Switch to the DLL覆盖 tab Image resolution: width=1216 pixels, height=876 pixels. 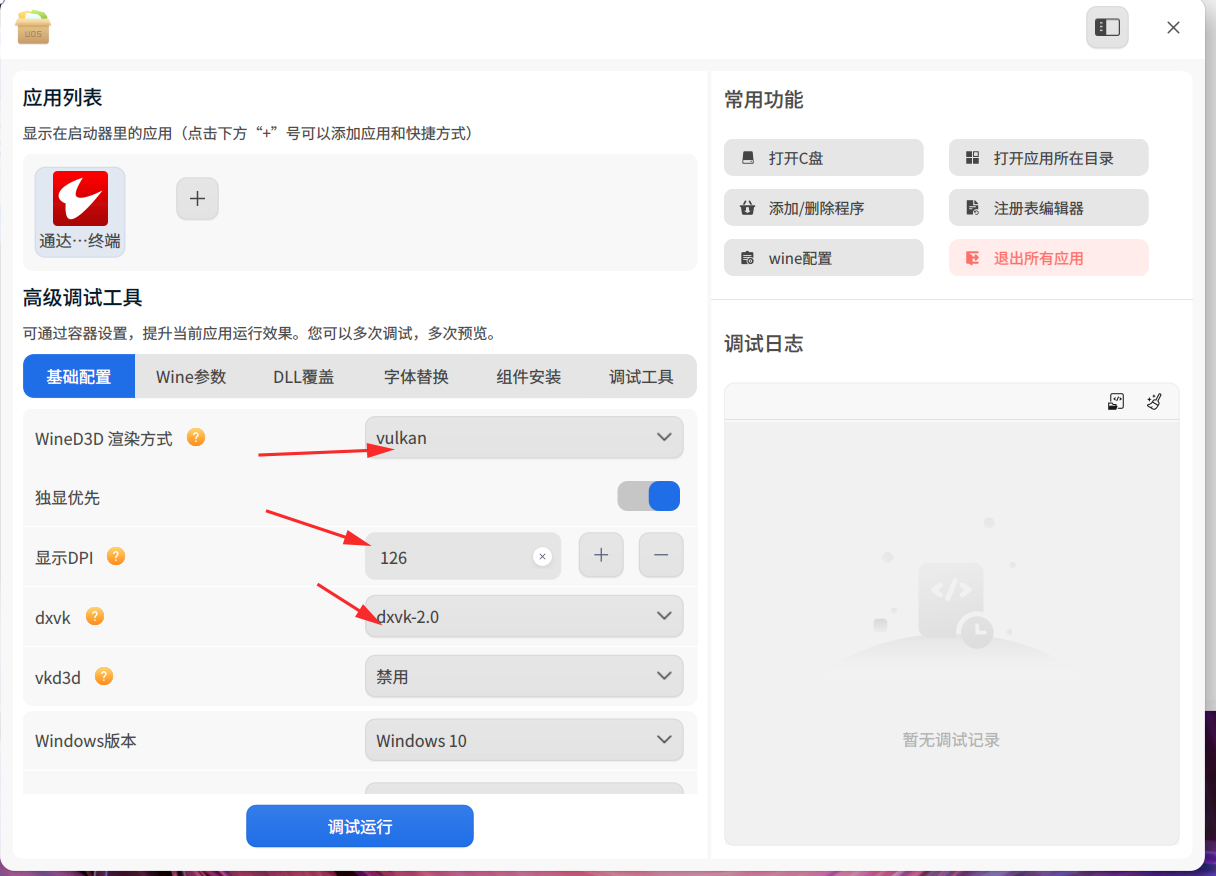click(x=304, y=376)
